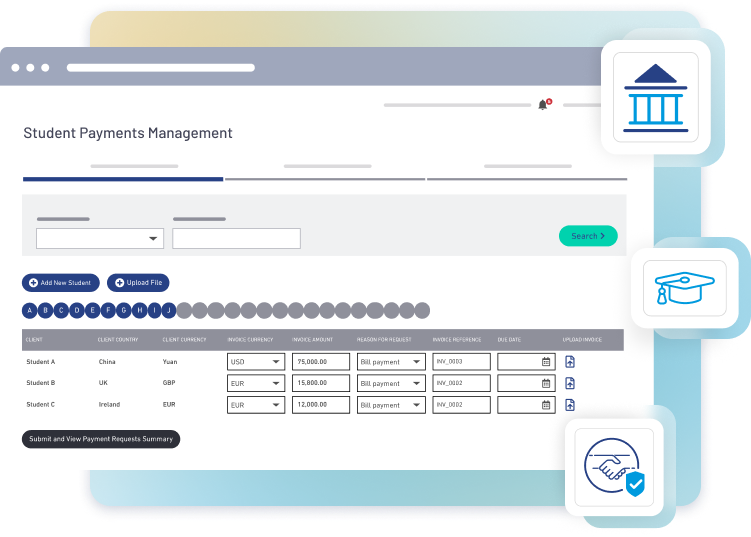Filter students by letter C
Viewport: 751px width, 537px height.
[61, 310]
